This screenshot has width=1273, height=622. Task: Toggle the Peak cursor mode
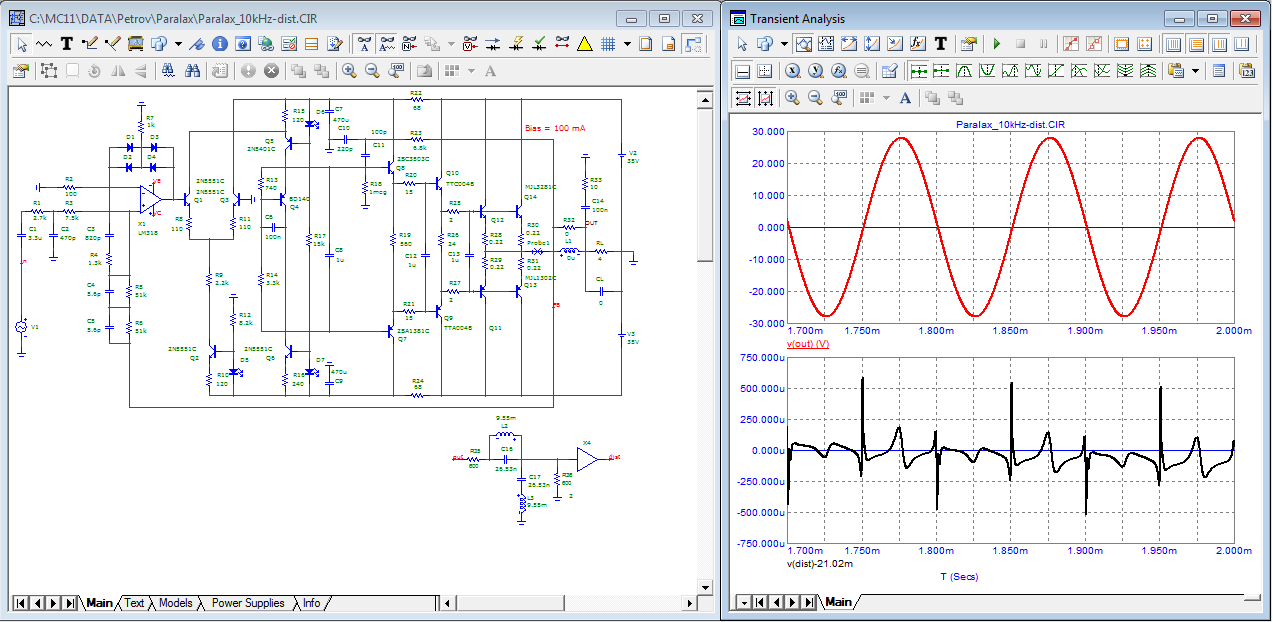(966, 71)
